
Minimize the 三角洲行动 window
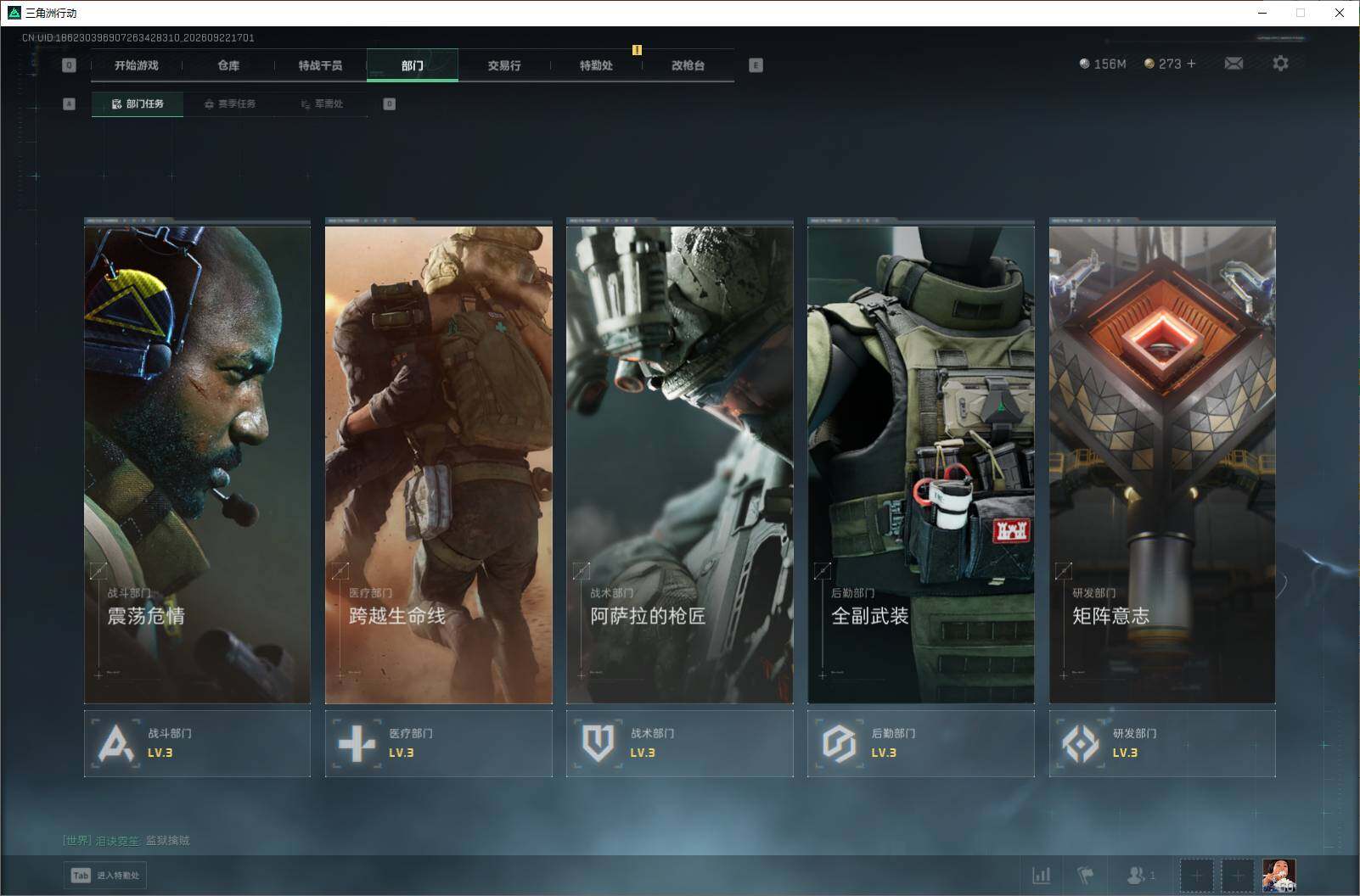pyautogui.click(x=1262, y=13)
